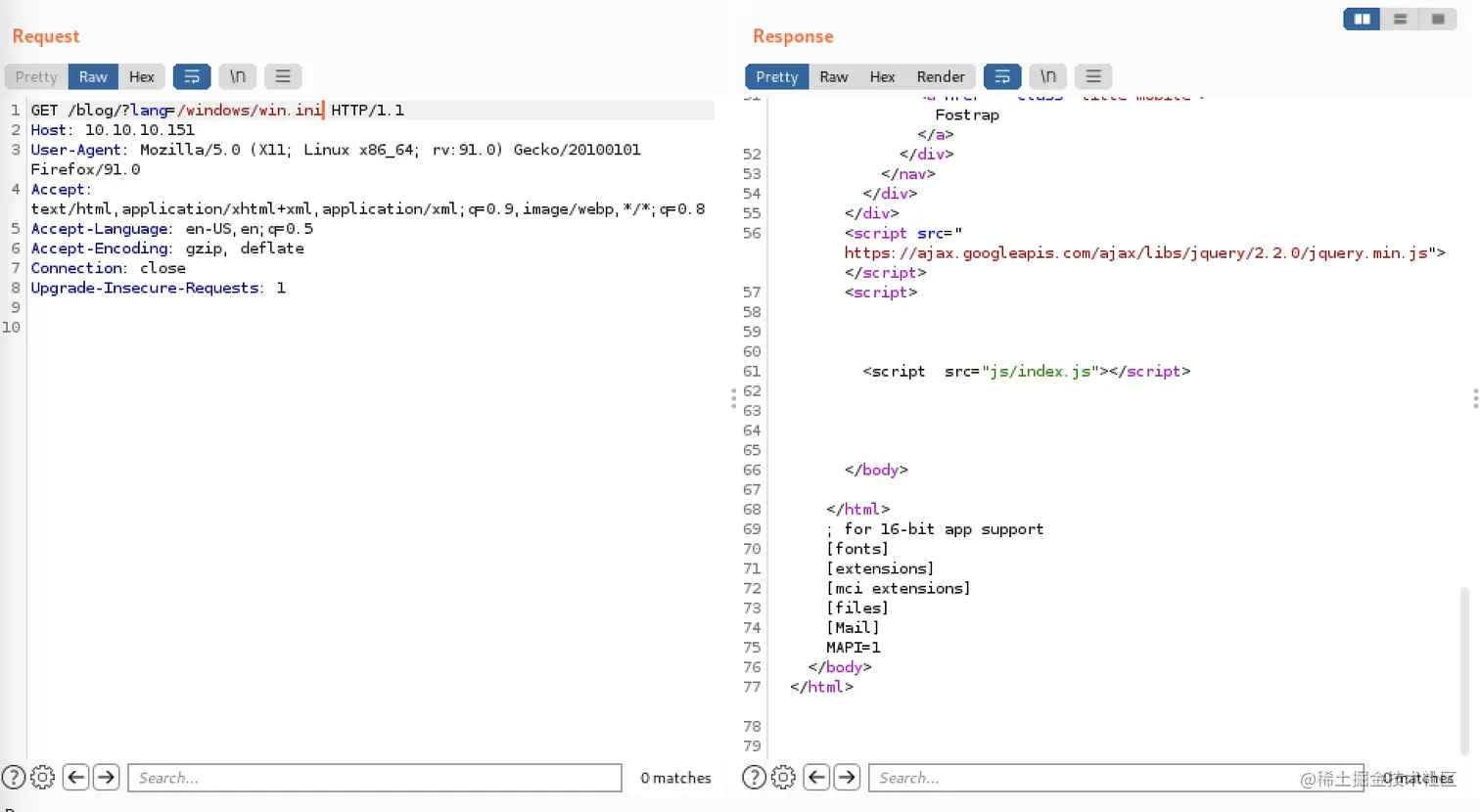
Task: Open help icon under Request panel
Action: coord(13,778)
